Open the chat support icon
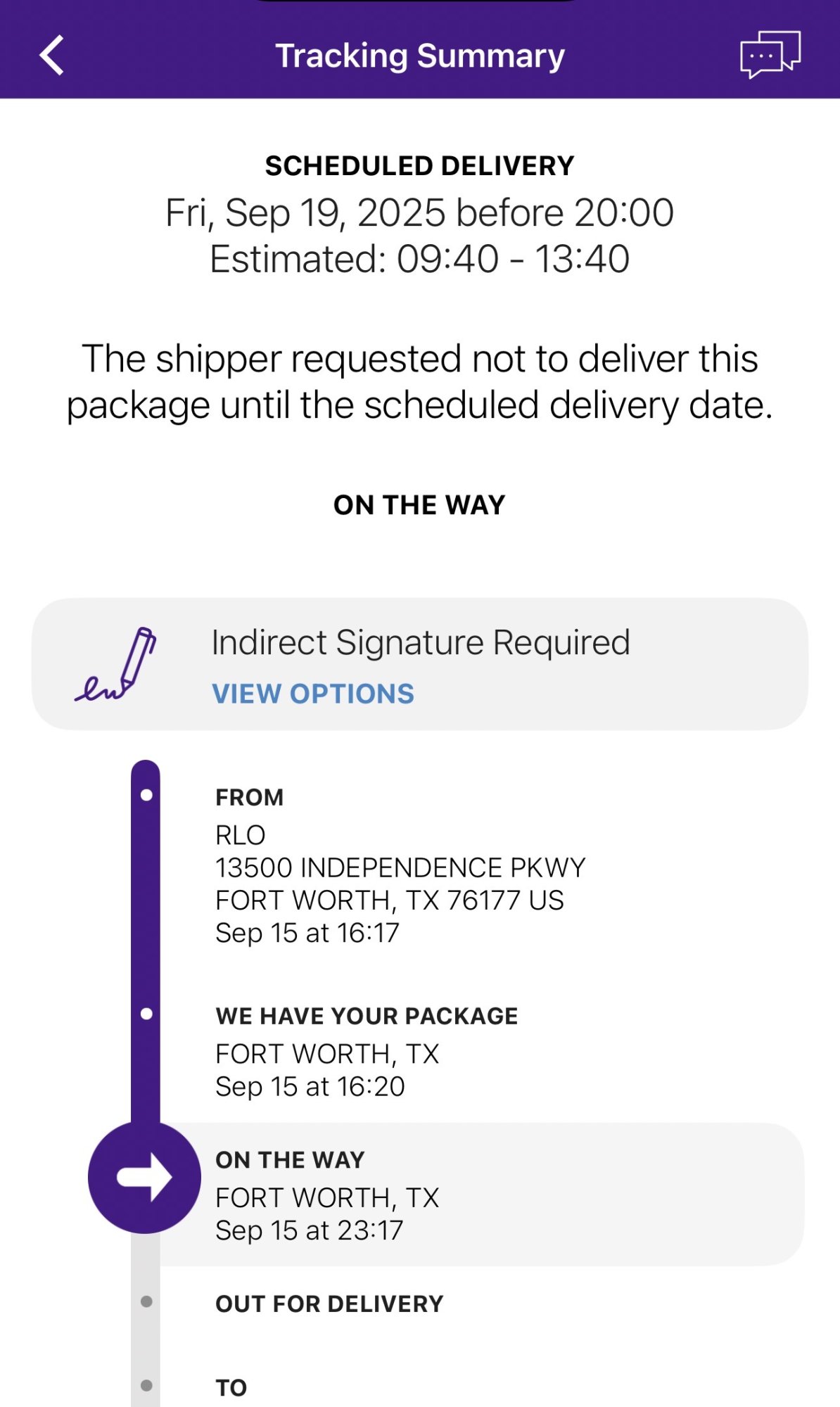This screenshot has width=840, height=1407. [770, 54]
